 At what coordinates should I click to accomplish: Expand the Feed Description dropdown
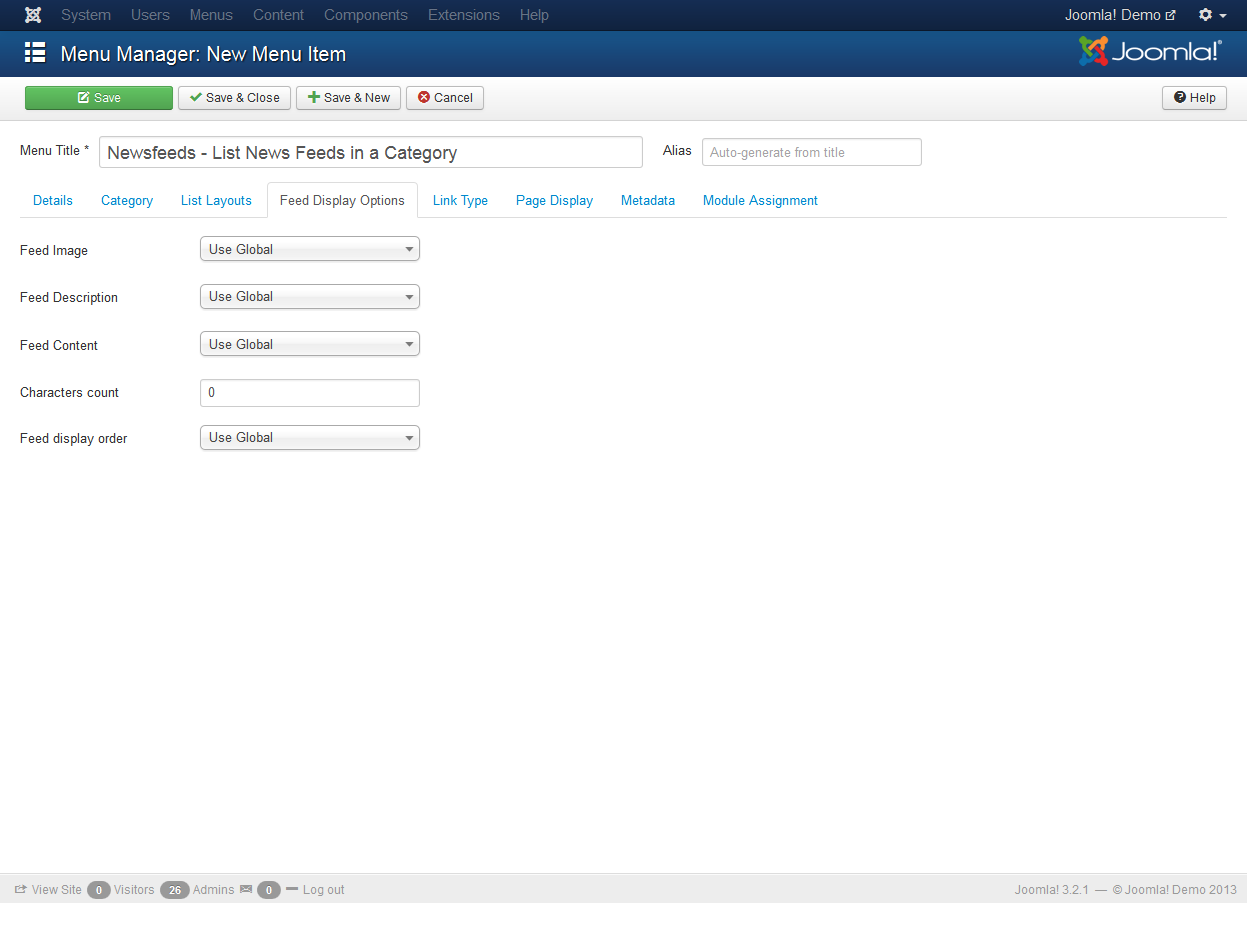click(310, 297)
